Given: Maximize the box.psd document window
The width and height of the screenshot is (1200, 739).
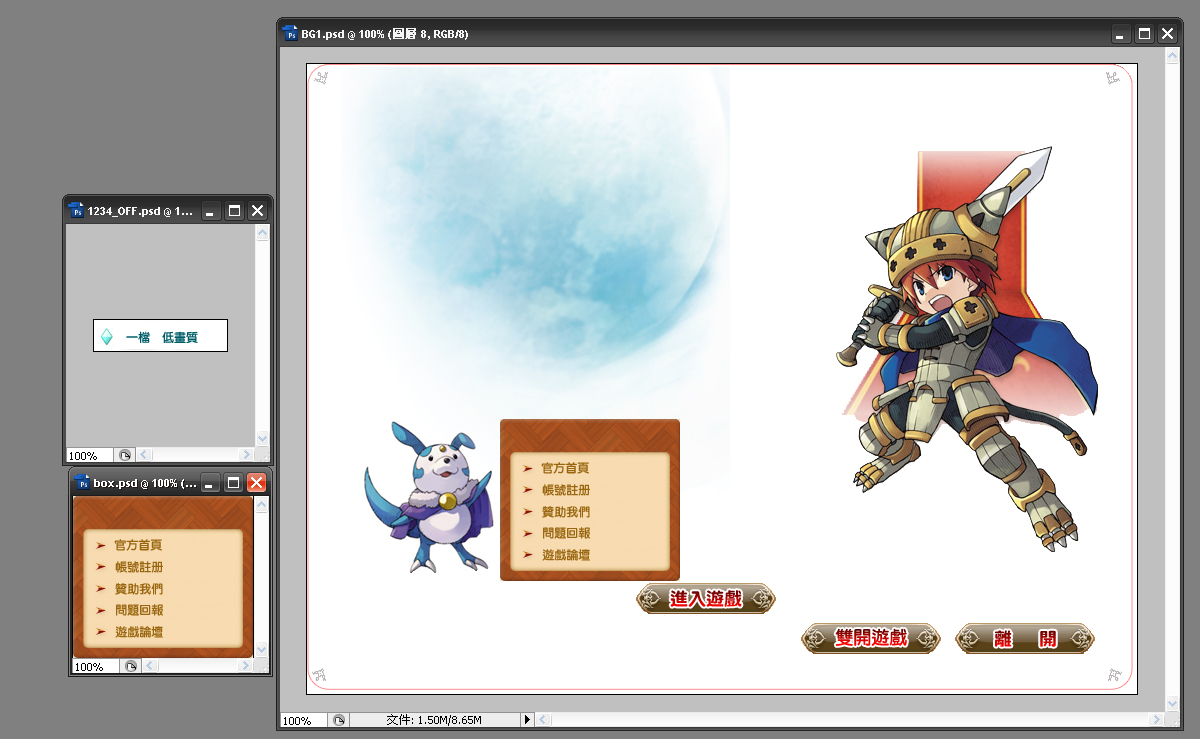Looking at the screenshot, I should (x=233, y=483).
